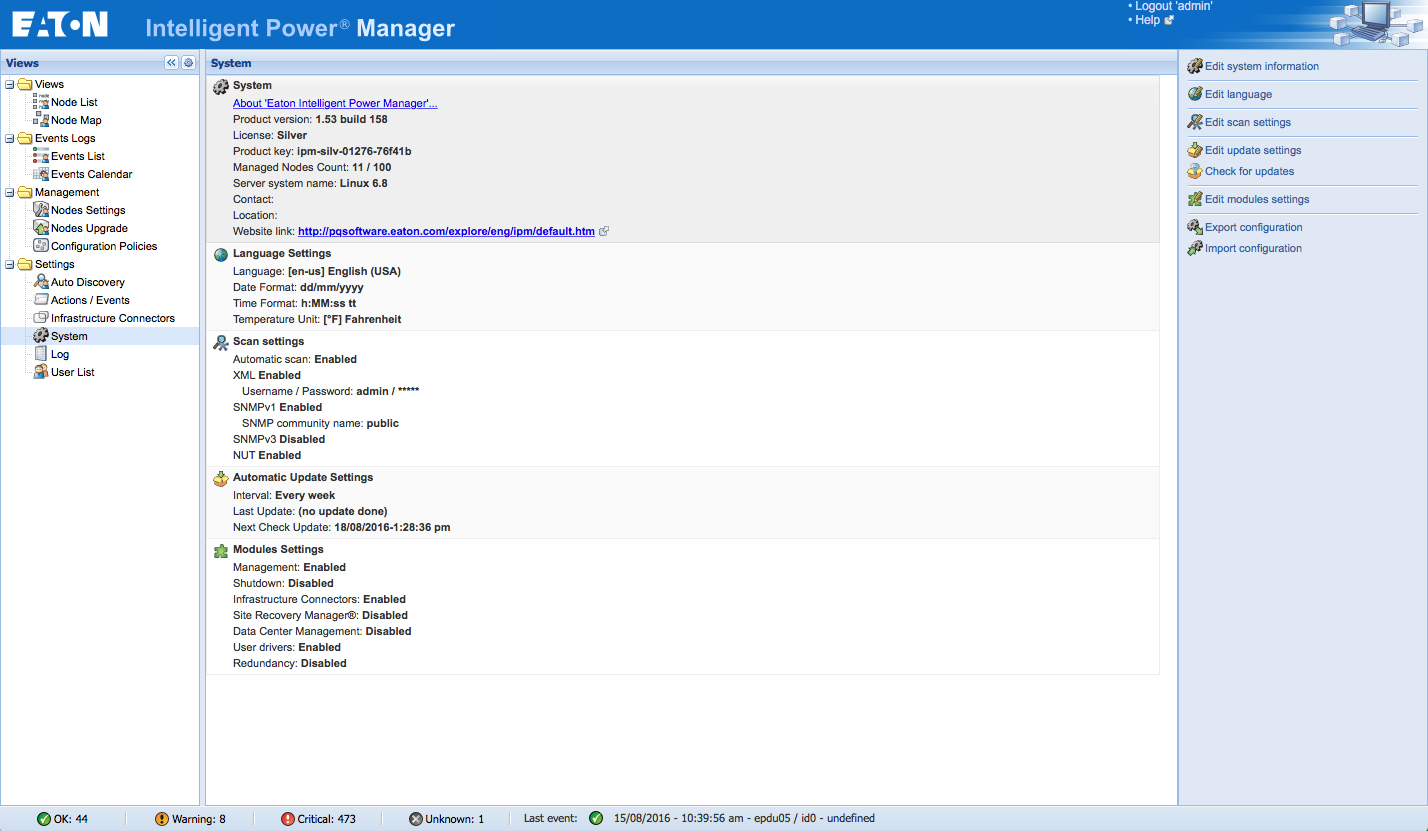Click the Edit update settings icon
This screenshot has width=1428, height=831.
coord(1194,150)
